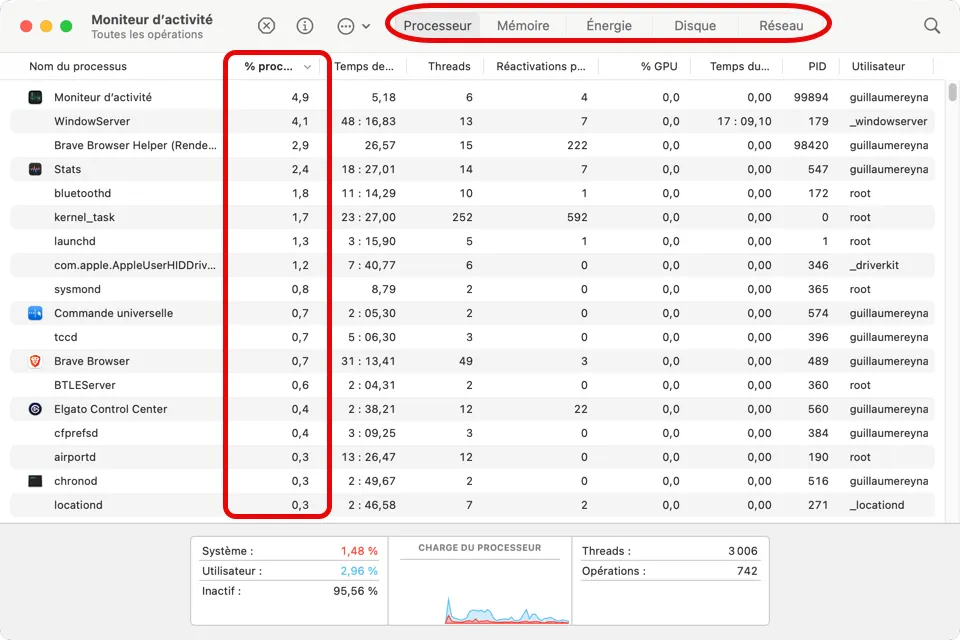Open the Disque tab
The width and height of the screenshot is (960, 640).
tap(695, 26)
